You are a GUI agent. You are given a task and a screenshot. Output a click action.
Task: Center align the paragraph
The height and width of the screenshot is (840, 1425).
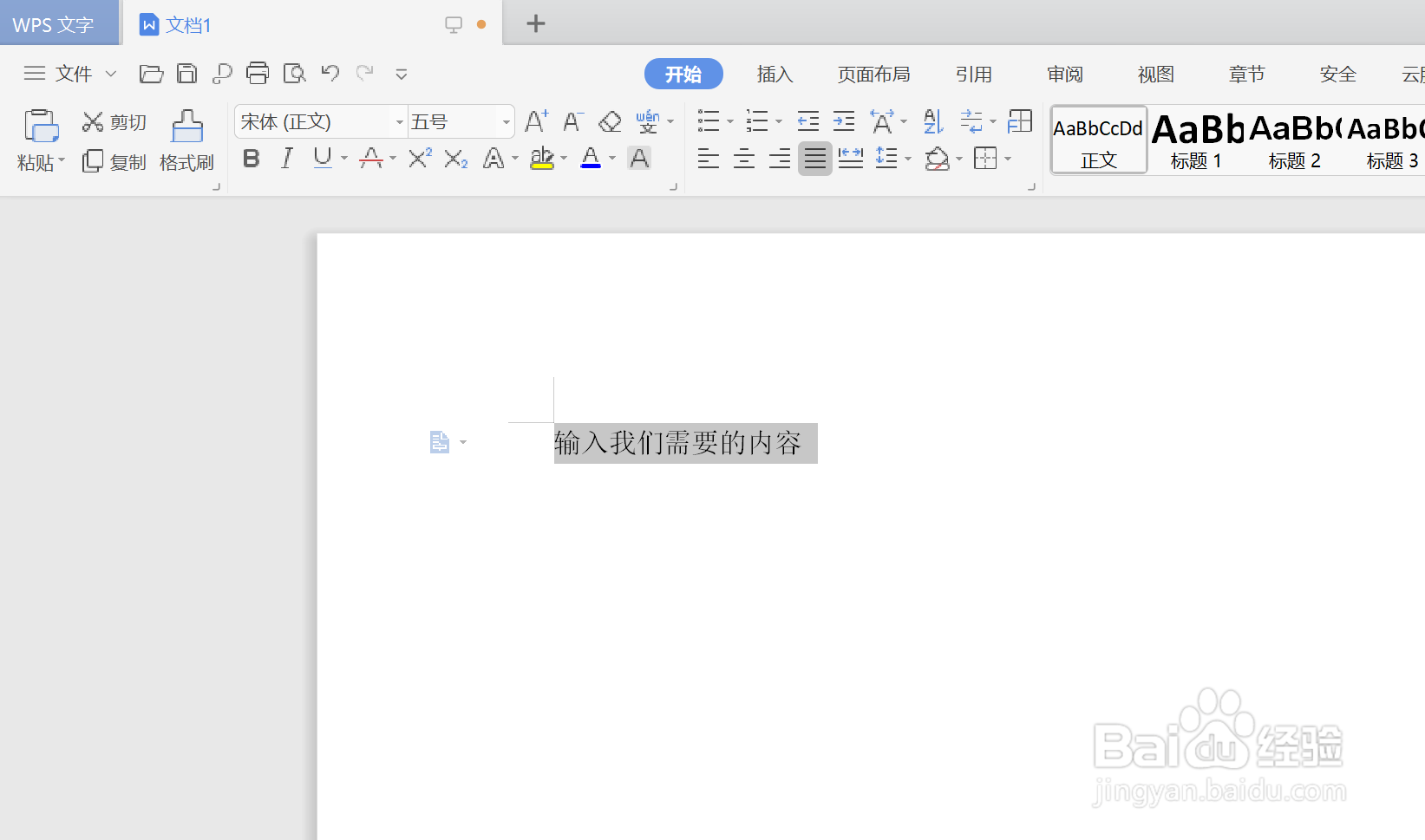pos(744,159)
